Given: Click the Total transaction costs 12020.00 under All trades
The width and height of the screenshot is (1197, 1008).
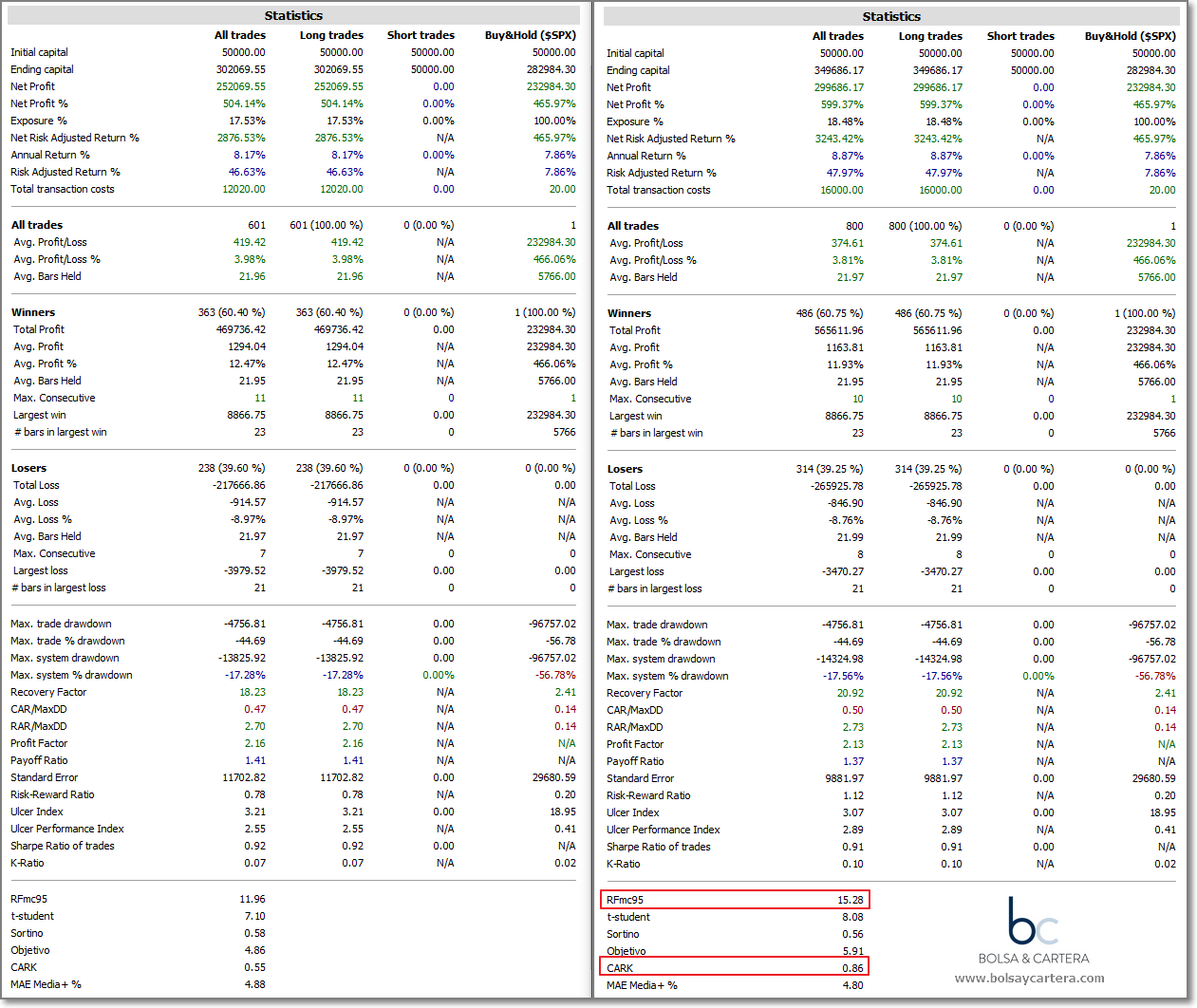Looking at the screenshot, I should [245, 189].
